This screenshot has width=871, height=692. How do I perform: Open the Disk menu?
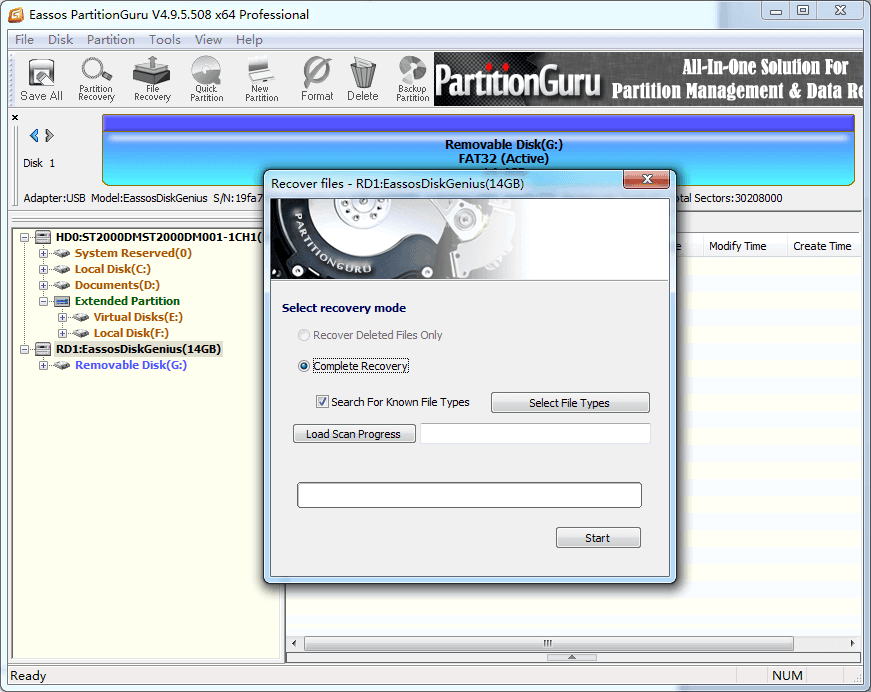61,39
